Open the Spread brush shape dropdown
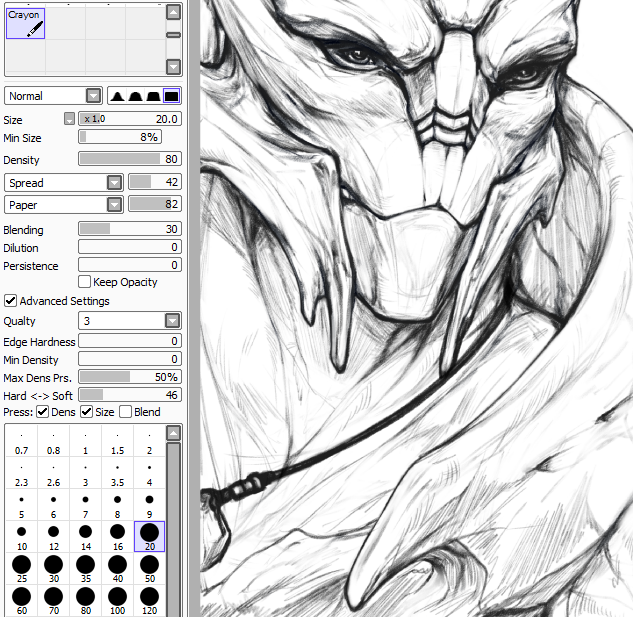The width and height of the screenshot is (633, 617). [114, 182]
